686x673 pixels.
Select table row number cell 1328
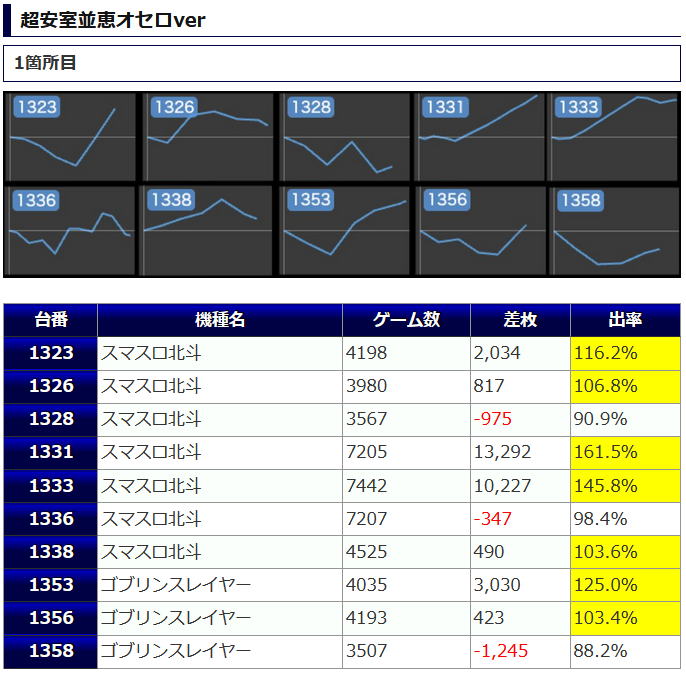click(51, 419)
